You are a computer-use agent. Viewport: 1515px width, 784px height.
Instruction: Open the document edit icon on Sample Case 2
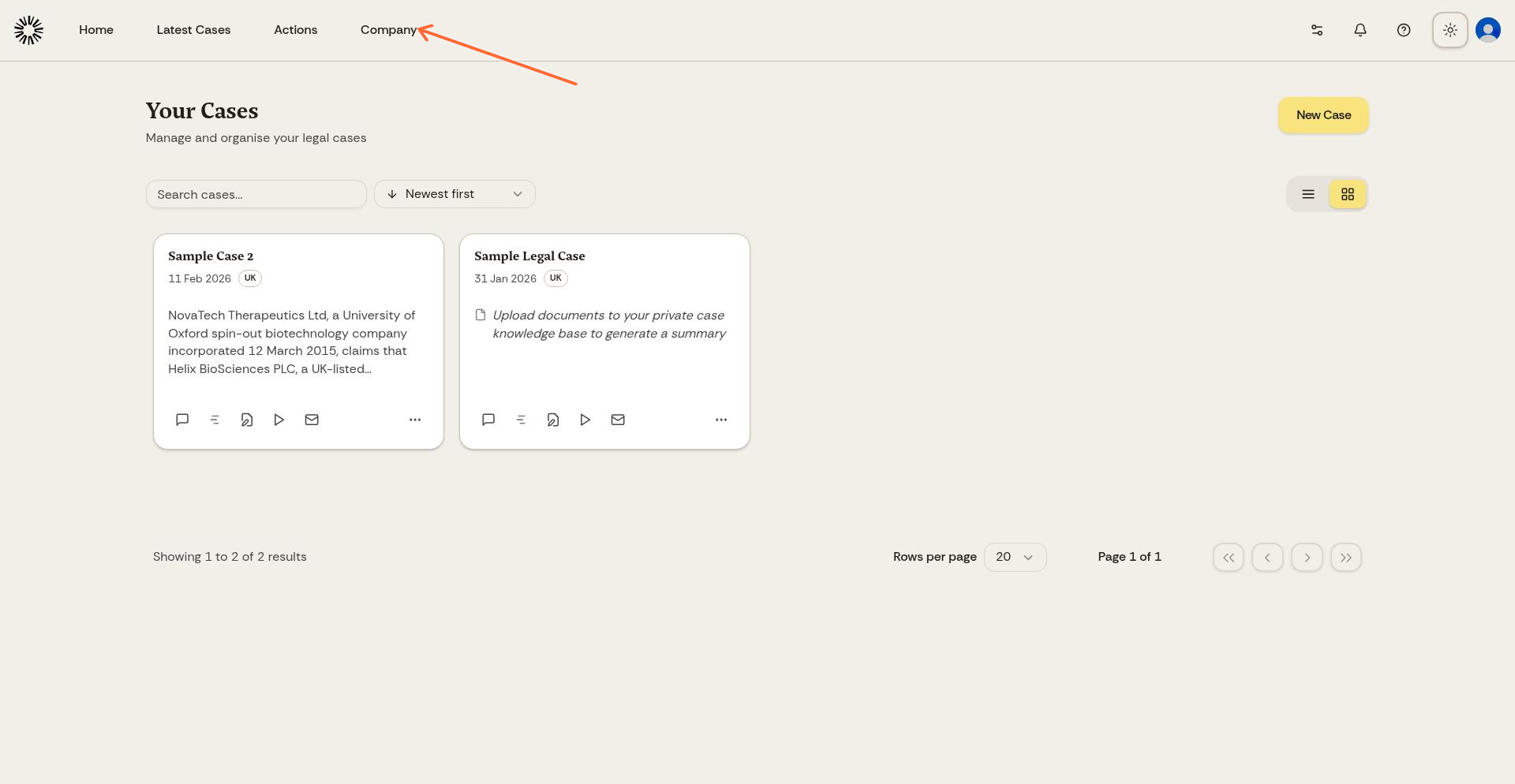[x=247, y=420]
